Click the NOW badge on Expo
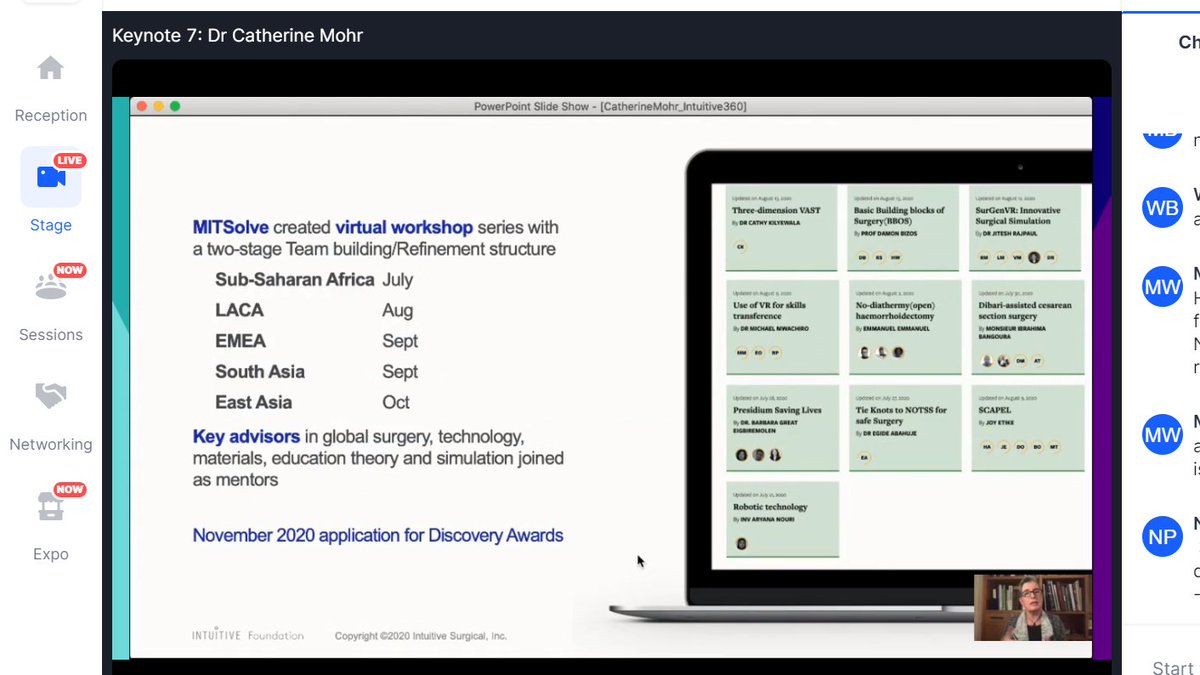The height and width of the screenshot is (675, 1200). point(70,489)
